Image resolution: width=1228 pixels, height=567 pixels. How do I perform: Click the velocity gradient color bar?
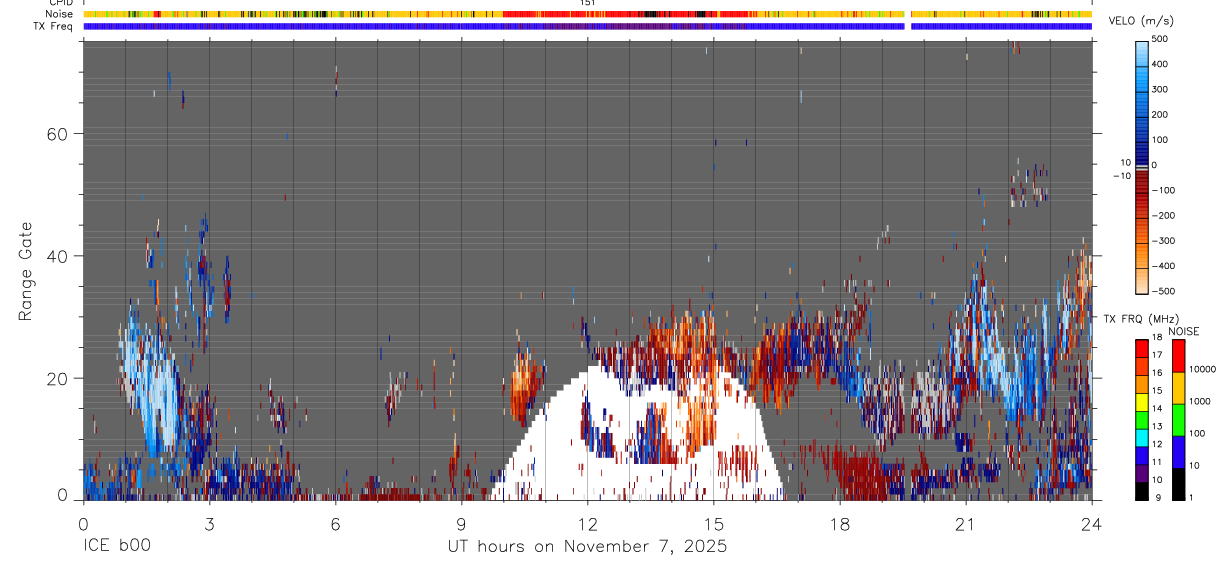coord(1142,166)
